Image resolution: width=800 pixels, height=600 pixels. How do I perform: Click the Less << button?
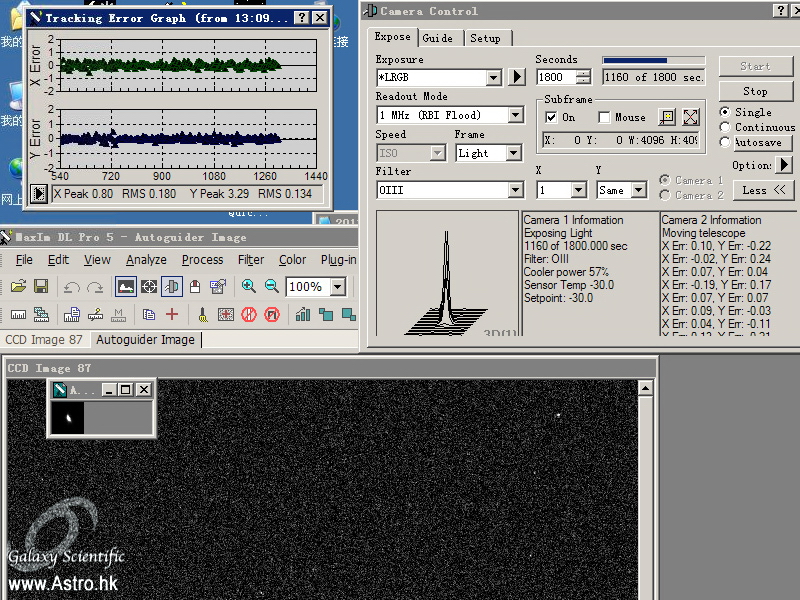point(765,190)
